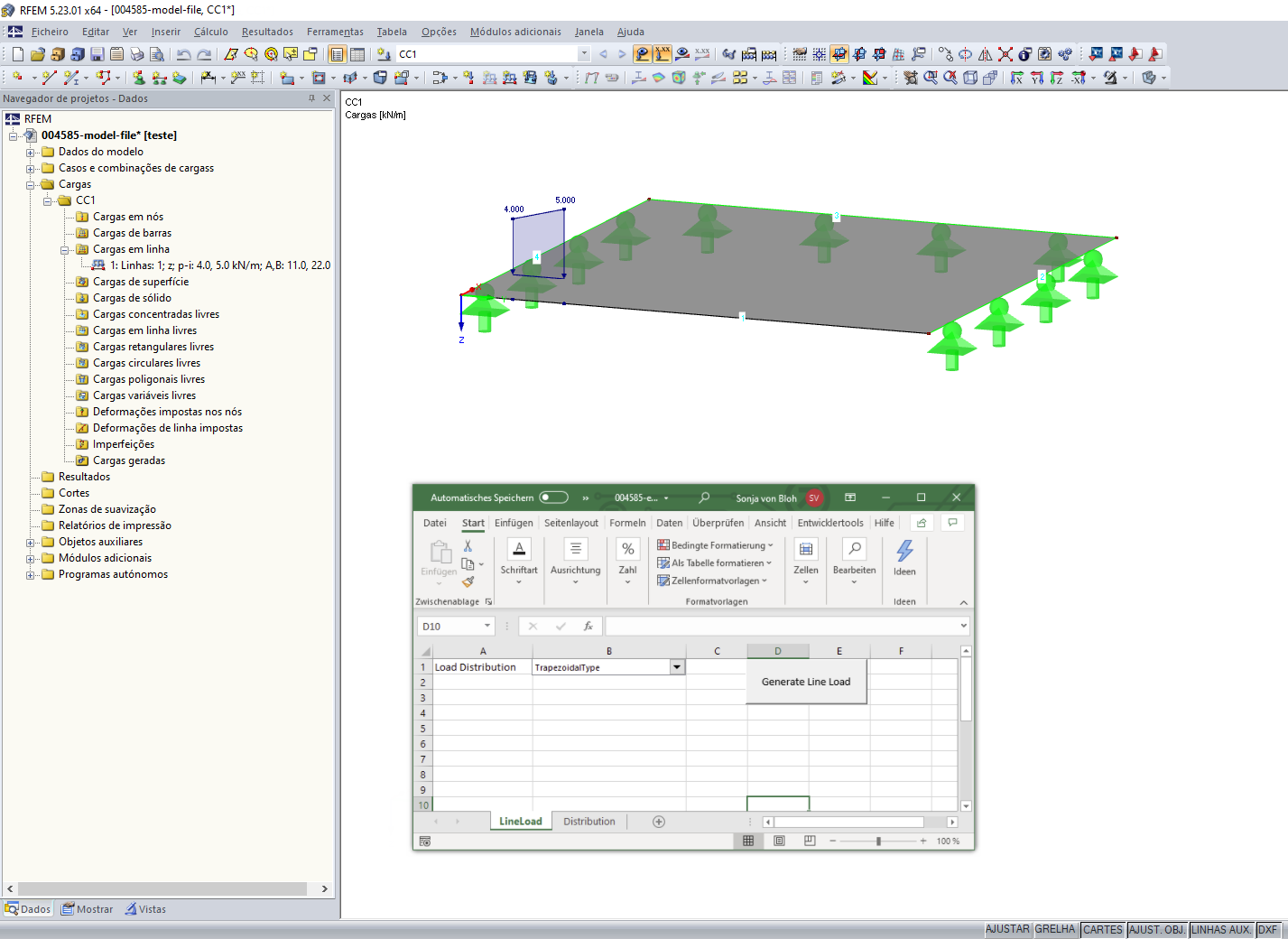
Task: Click the next load case arrow
Action: coord(622,54)
